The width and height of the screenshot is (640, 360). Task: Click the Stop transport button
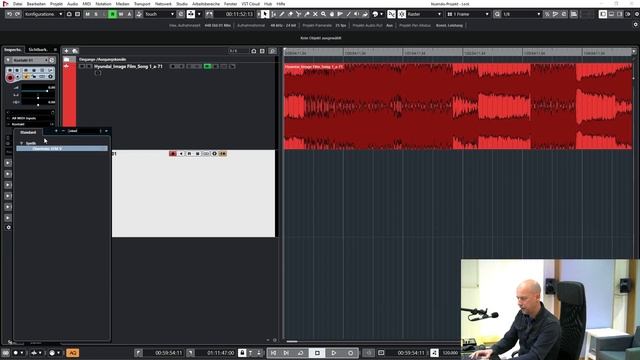point(317,353)
